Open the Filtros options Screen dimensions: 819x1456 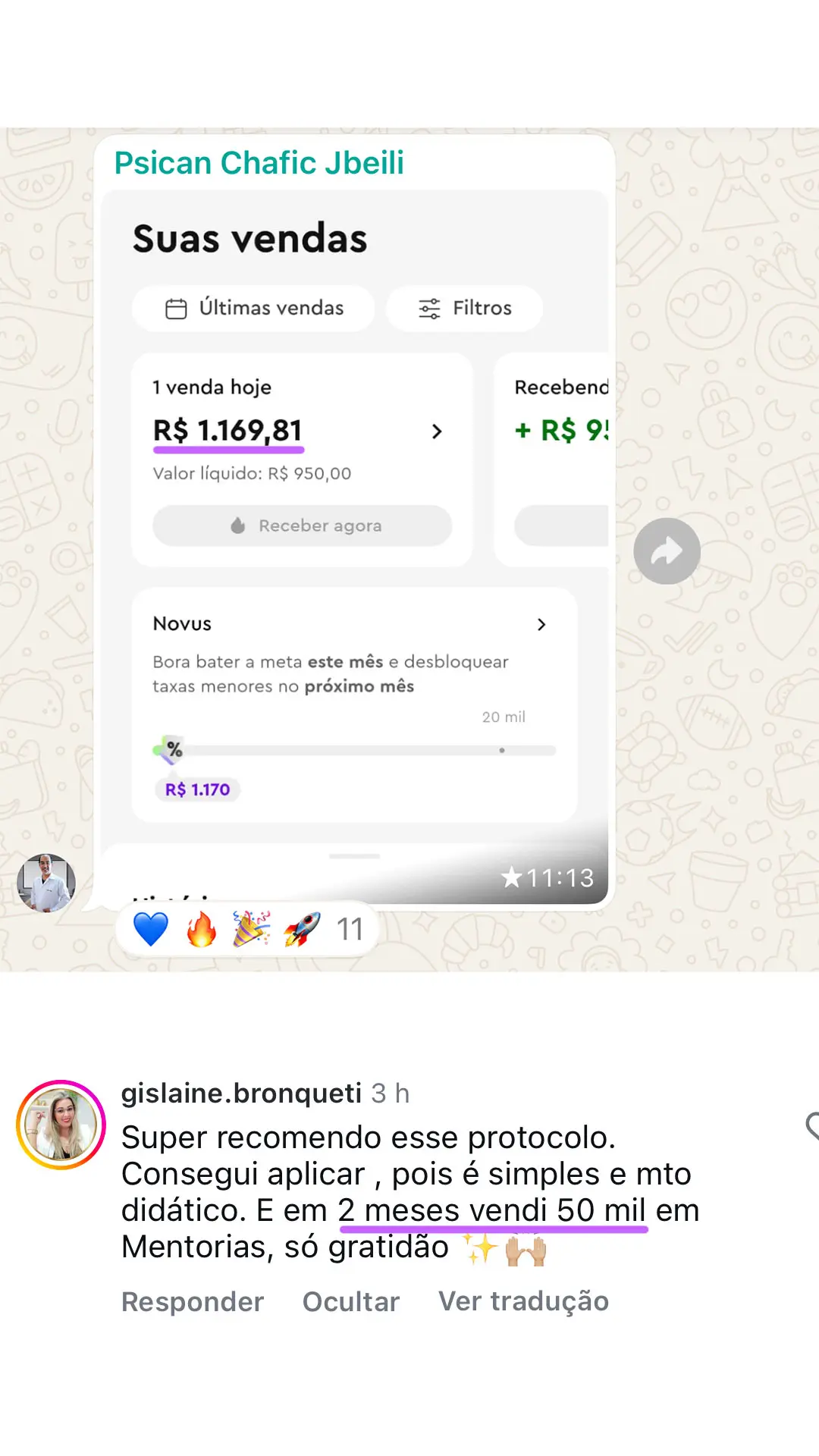click(x=464, y=309)
